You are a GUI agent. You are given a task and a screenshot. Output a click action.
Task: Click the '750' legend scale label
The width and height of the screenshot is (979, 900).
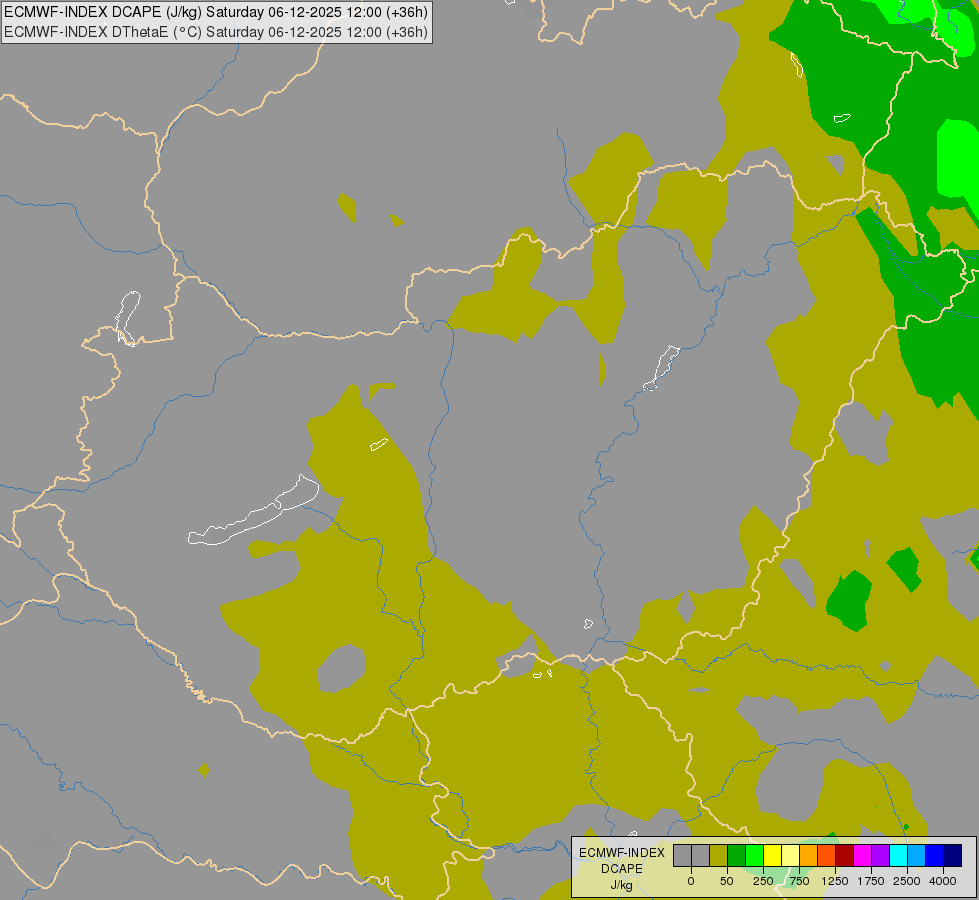tap(799, 881)
